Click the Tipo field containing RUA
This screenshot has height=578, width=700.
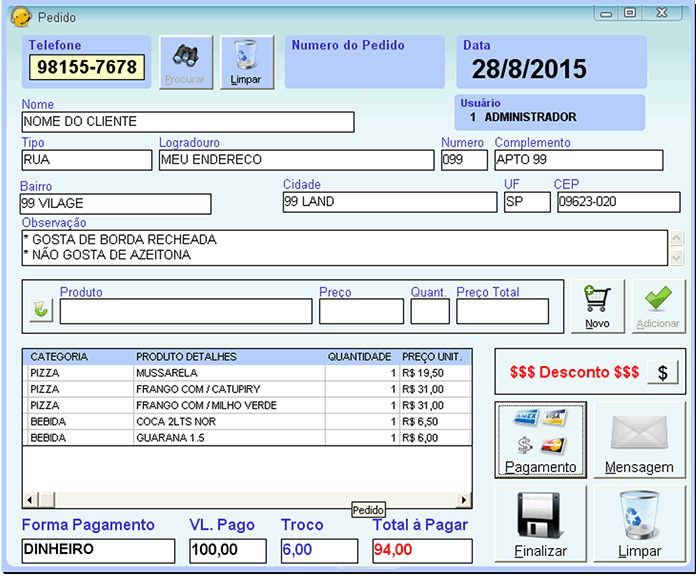click(87, 160)
